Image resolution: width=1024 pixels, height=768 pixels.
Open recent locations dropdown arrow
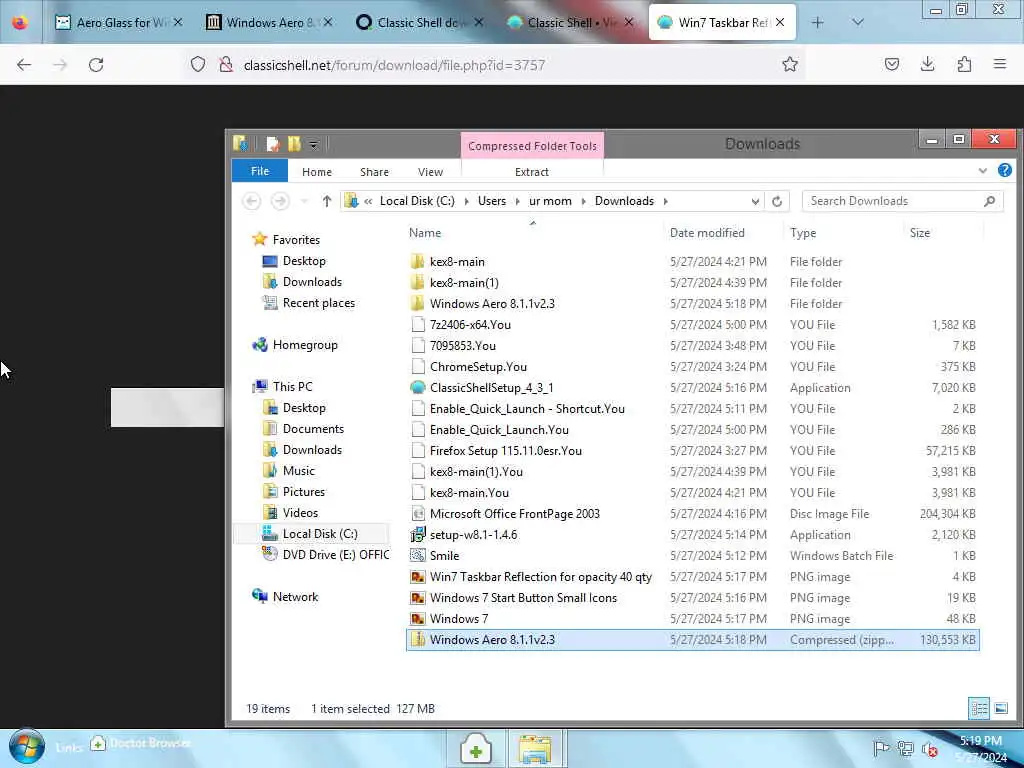click(x=304, y=201)
